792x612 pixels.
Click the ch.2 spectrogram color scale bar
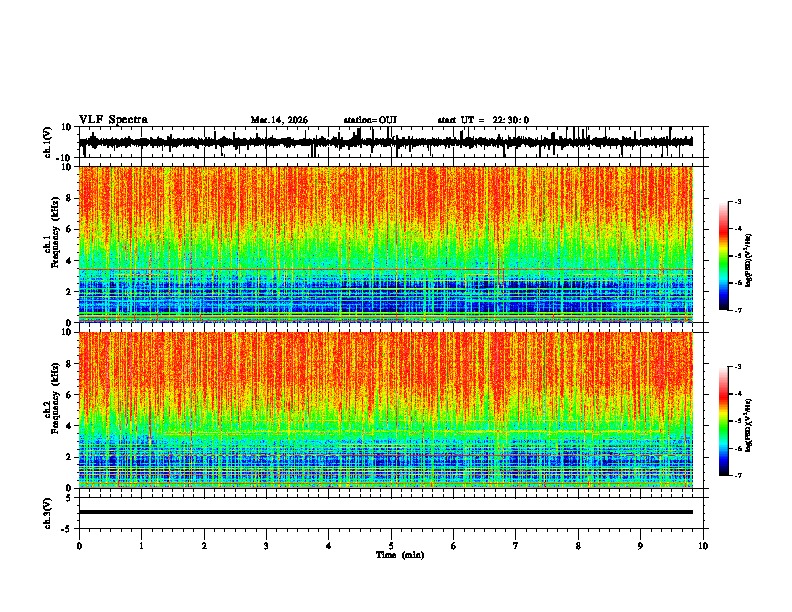tap(724, 421)
